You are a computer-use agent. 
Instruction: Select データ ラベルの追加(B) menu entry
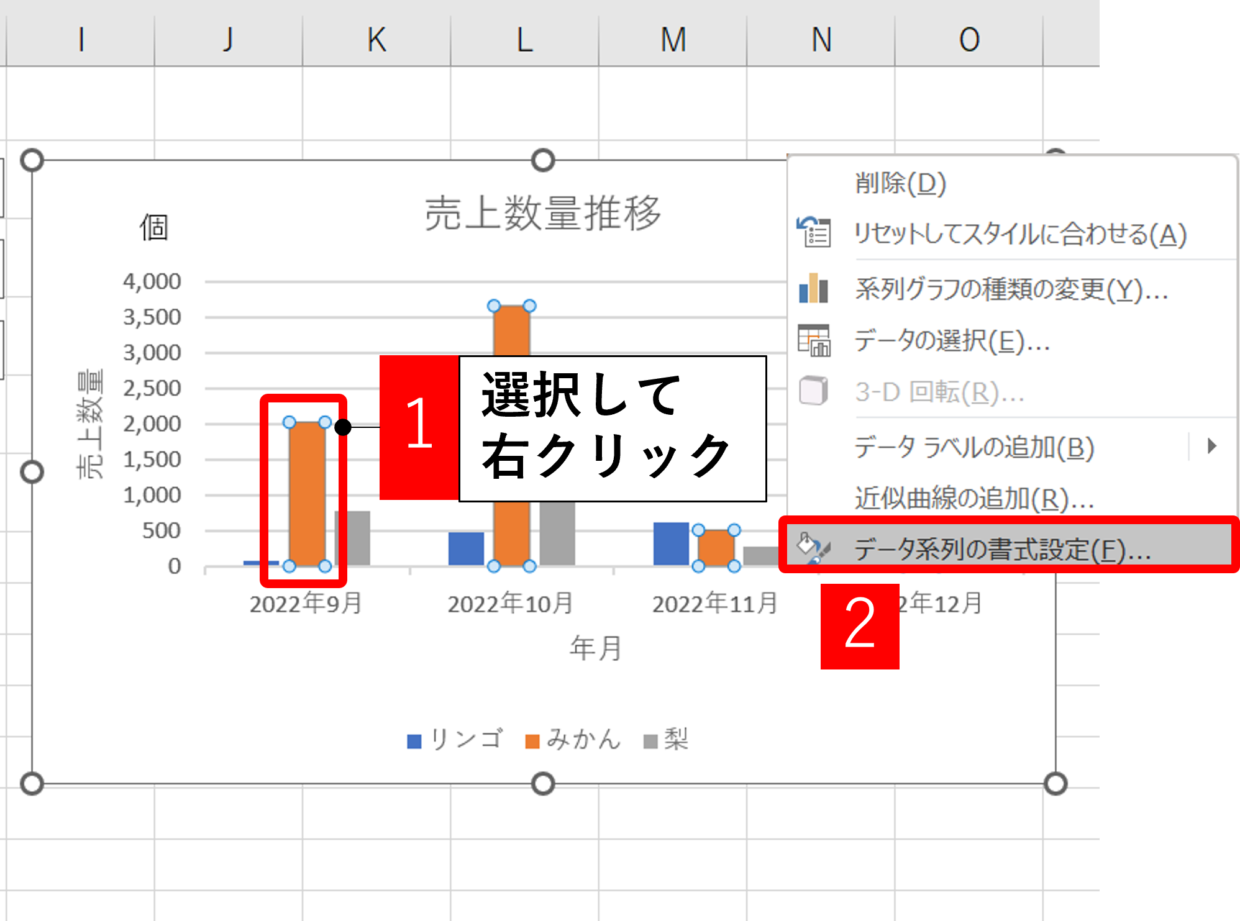click(974, 447)
